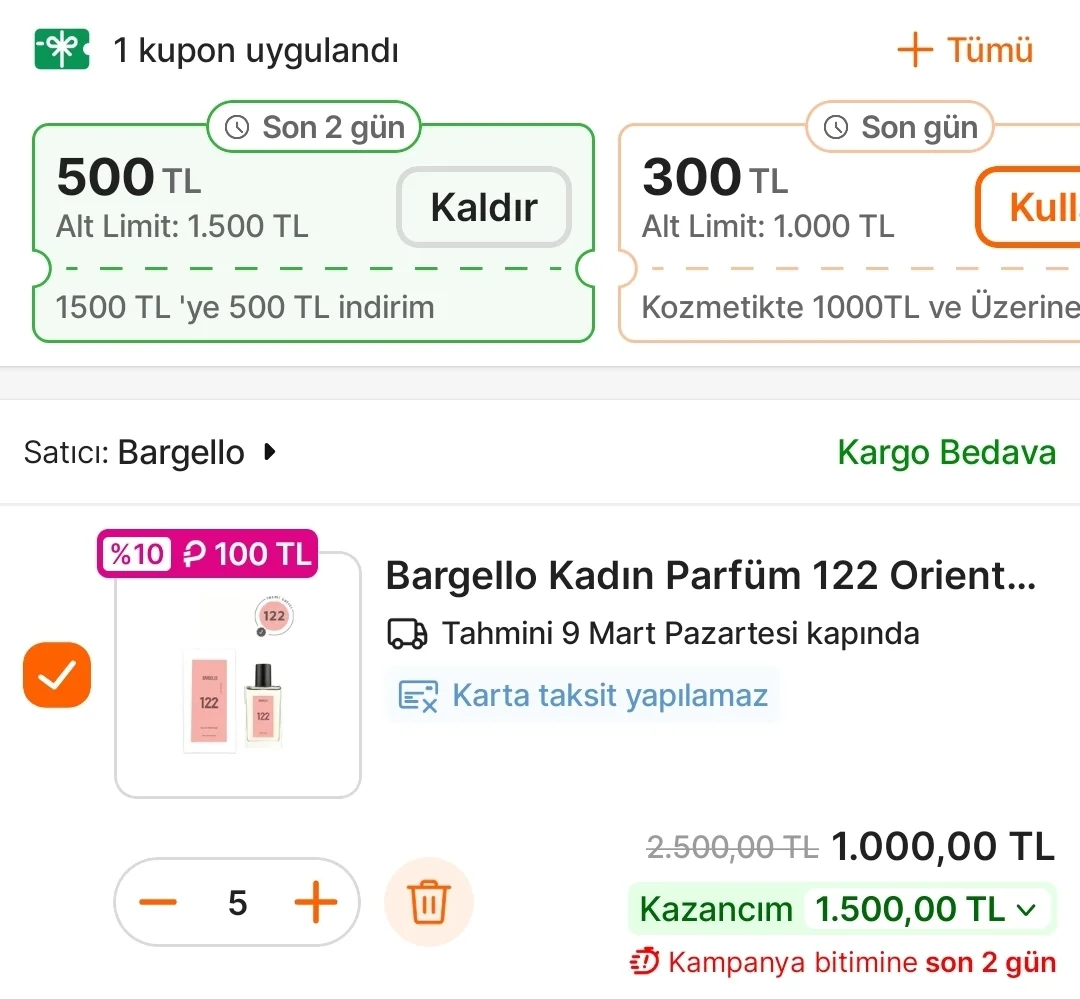Expand the Kazancım 1.500,00 TL details
Screen dimensions: 1080x999
click(x=1027, y=909)
